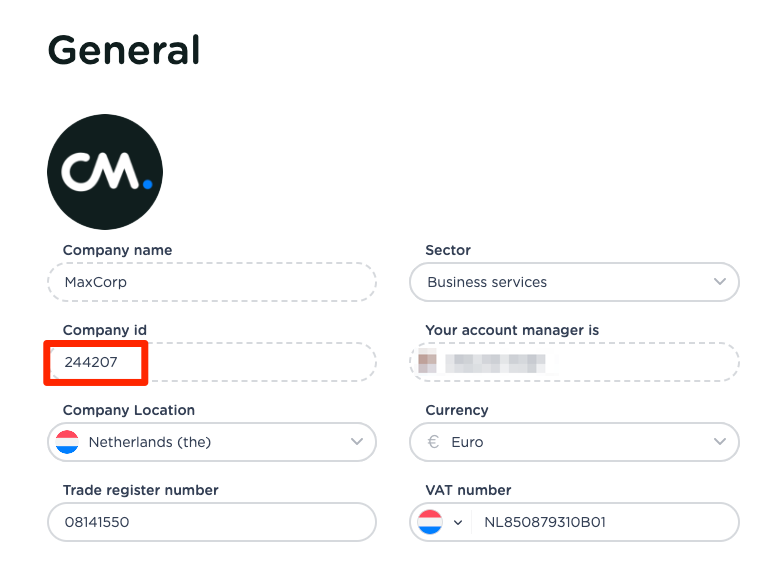Click the VAT number label
Viewport: 782px width, 573px height.
click(x=468, y=490)
